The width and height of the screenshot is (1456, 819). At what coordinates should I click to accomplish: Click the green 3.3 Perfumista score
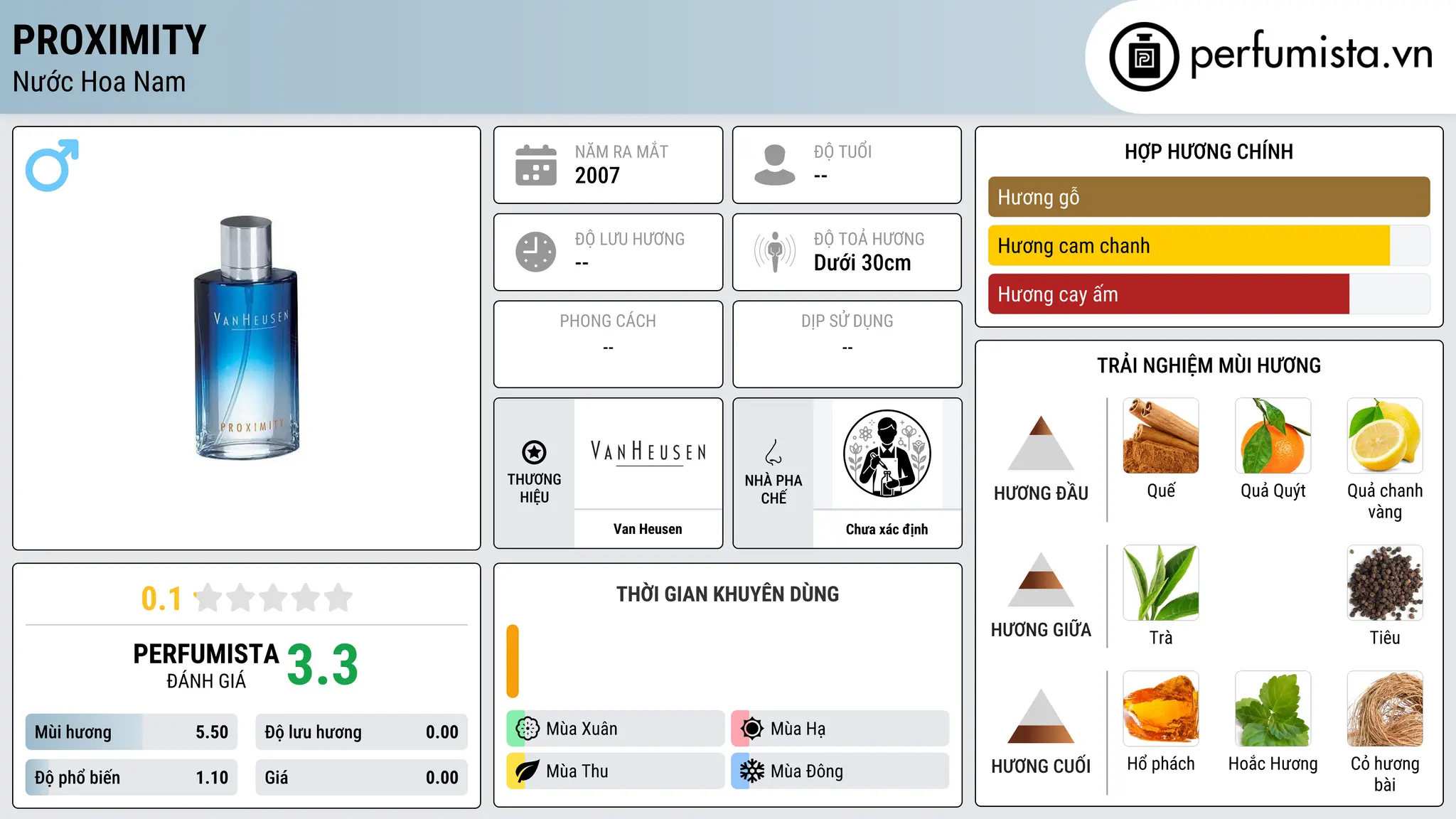[323, 665]
